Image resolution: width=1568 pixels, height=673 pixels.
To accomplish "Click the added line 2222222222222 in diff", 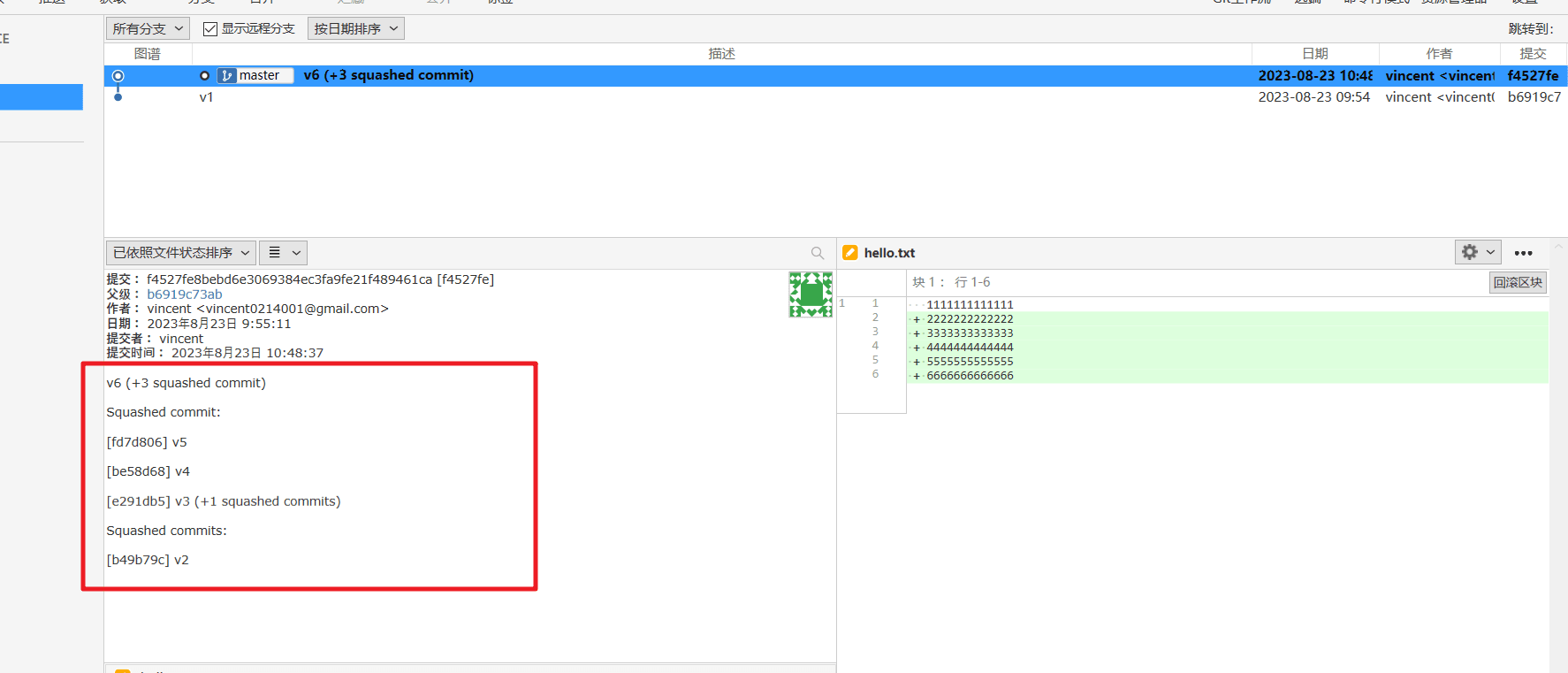I will tap(970, 319).
